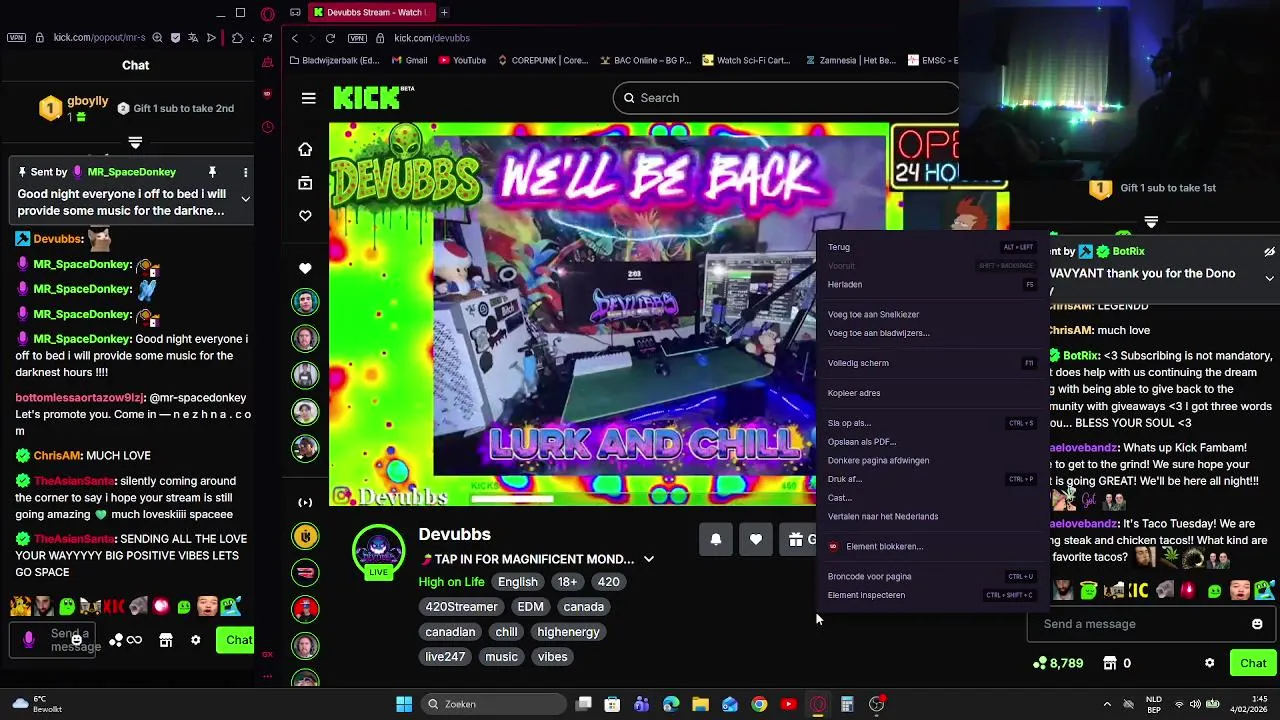
Task: Click the Windows taskbar Zoeken search box
Action: coord(492,704)
